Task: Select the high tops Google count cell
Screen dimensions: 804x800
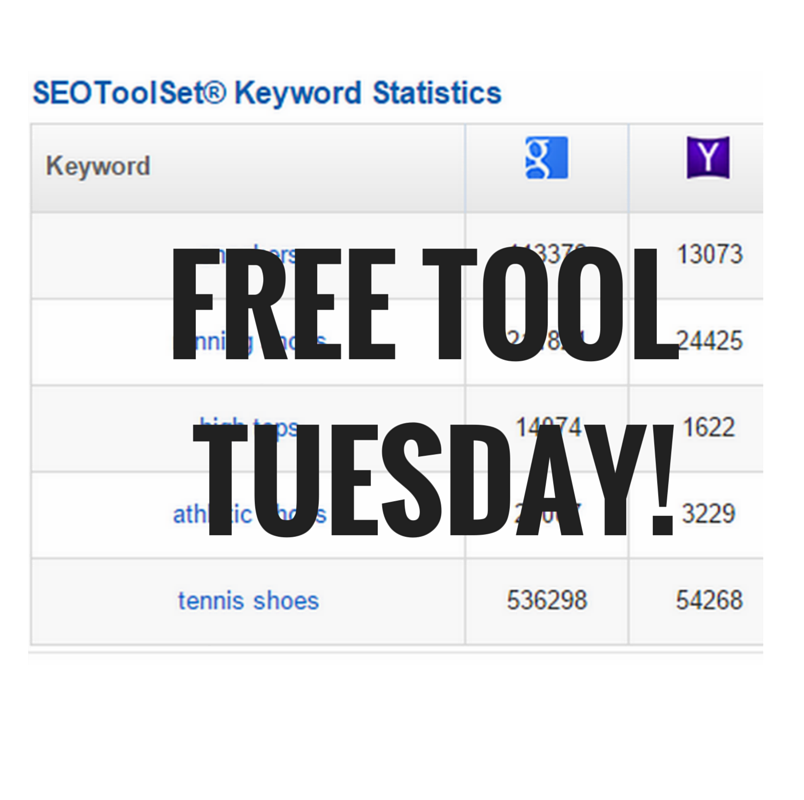Action: (548, 427)
